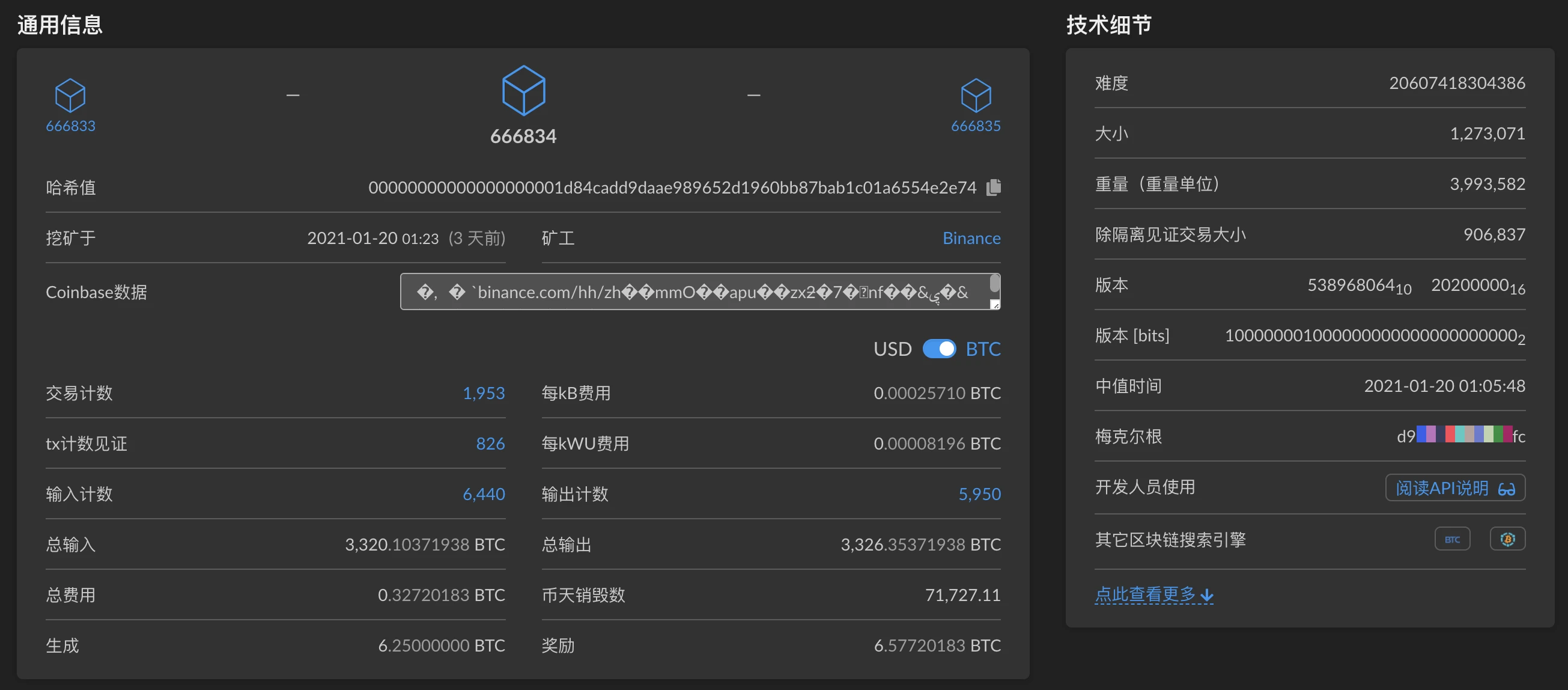
Task: Click difficulty value 20607418304386
Action: coord(1457,83)
